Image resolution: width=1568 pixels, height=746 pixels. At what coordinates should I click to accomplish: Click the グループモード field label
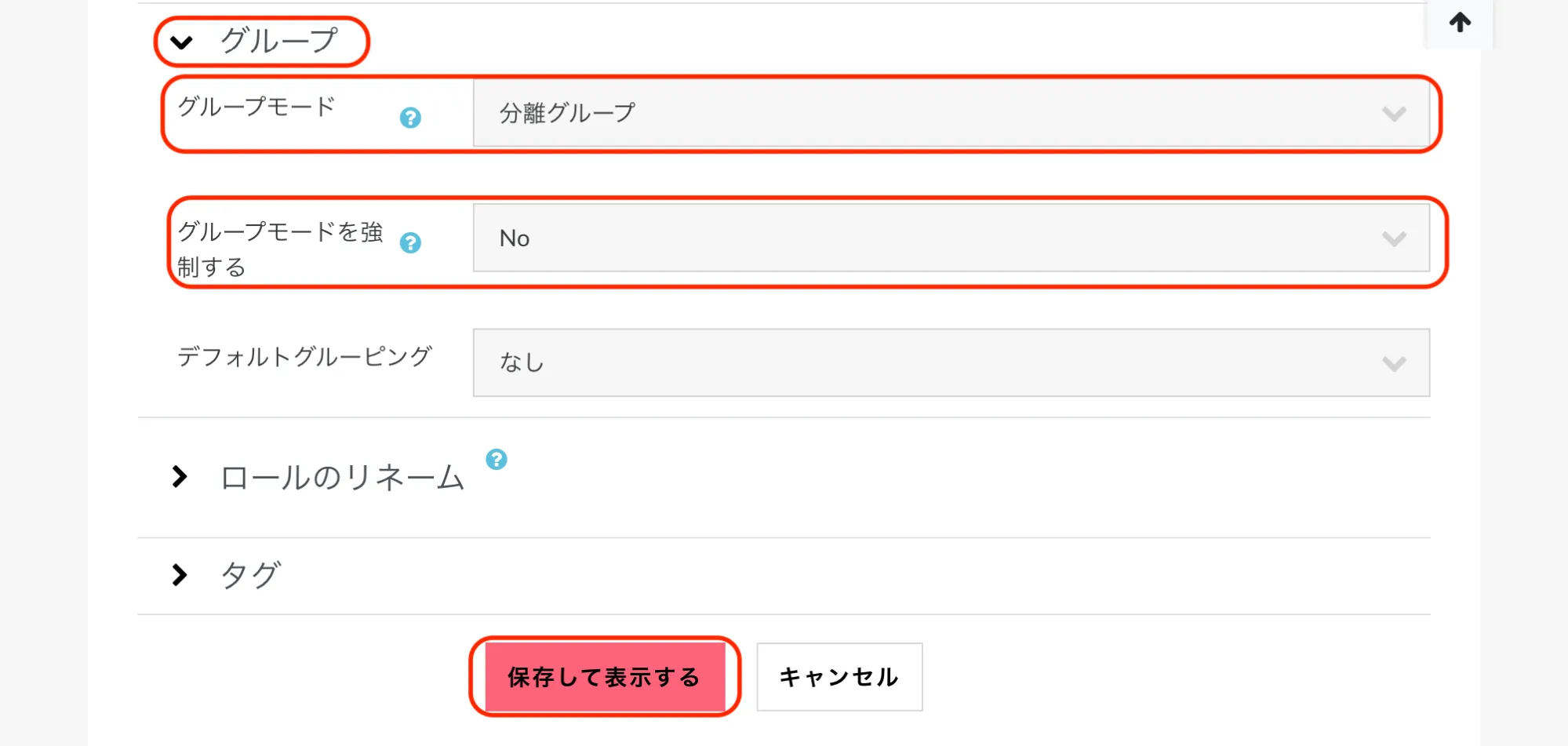(x=256, y=107)
